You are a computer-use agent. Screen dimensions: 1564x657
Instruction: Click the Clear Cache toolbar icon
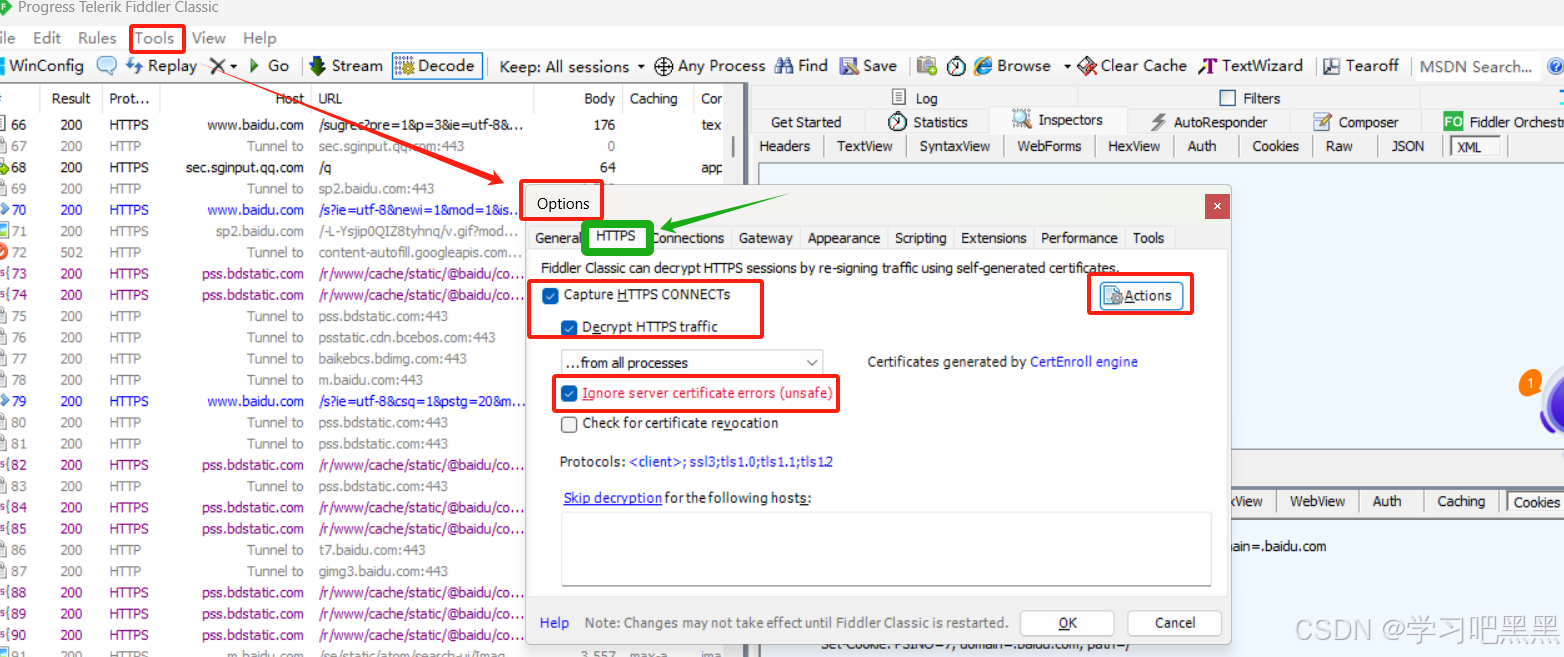(1088, 66)
